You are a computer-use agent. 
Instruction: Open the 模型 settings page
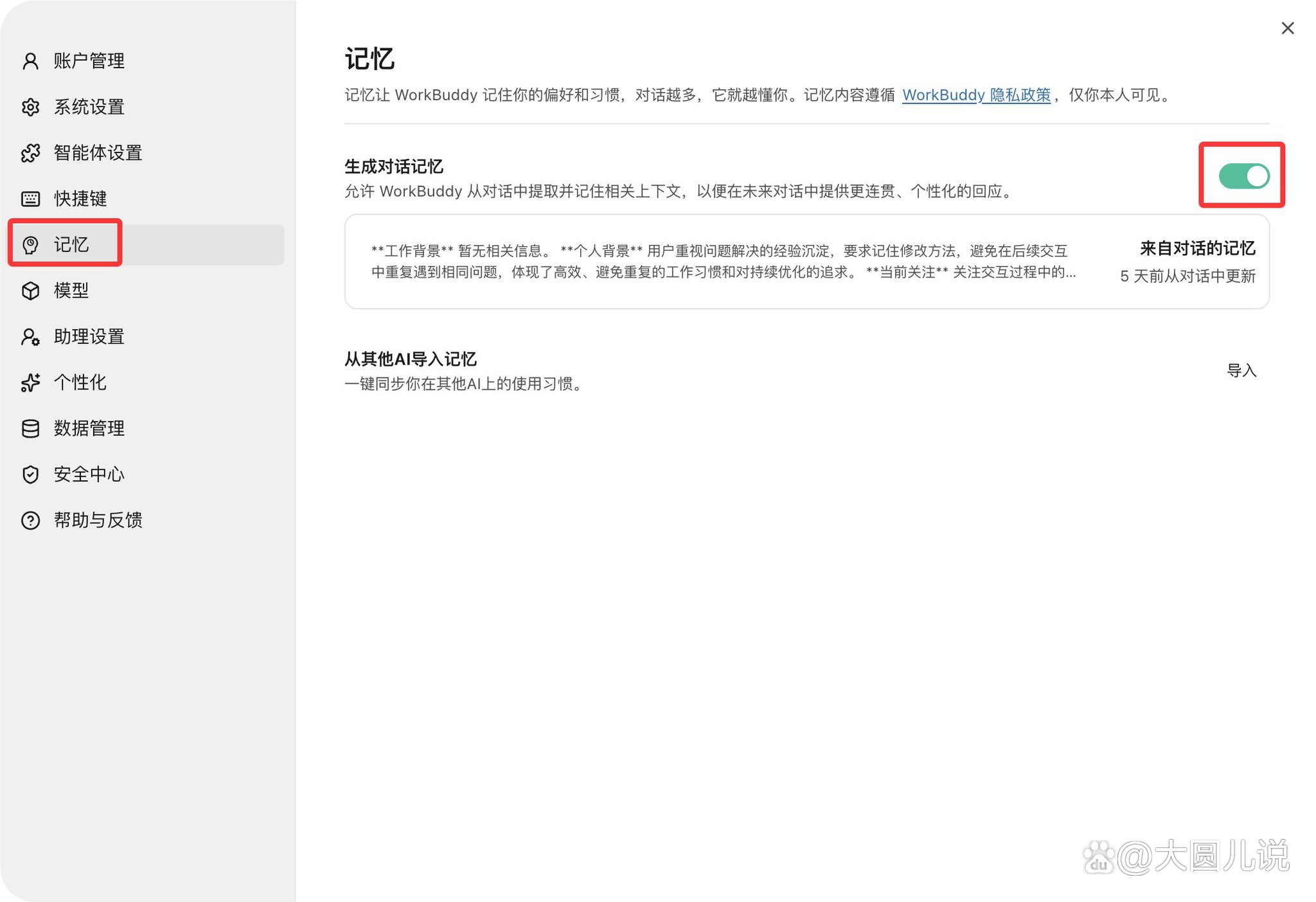147,291
